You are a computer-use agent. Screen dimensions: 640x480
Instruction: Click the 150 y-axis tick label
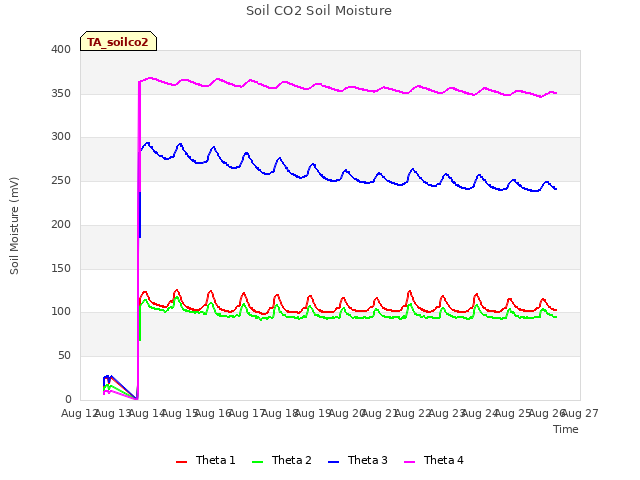(x=61, y=269)
